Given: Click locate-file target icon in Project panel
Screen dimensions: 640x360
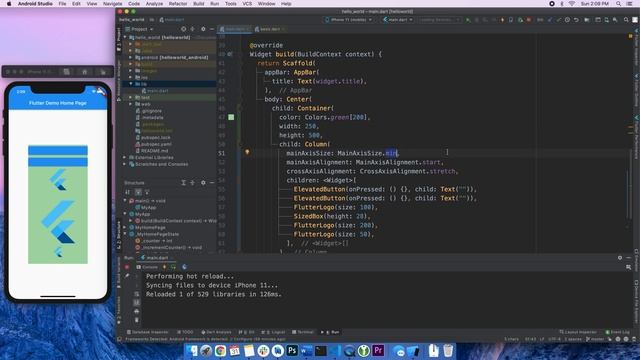Looking at the screenshot, I should point(183,29).
